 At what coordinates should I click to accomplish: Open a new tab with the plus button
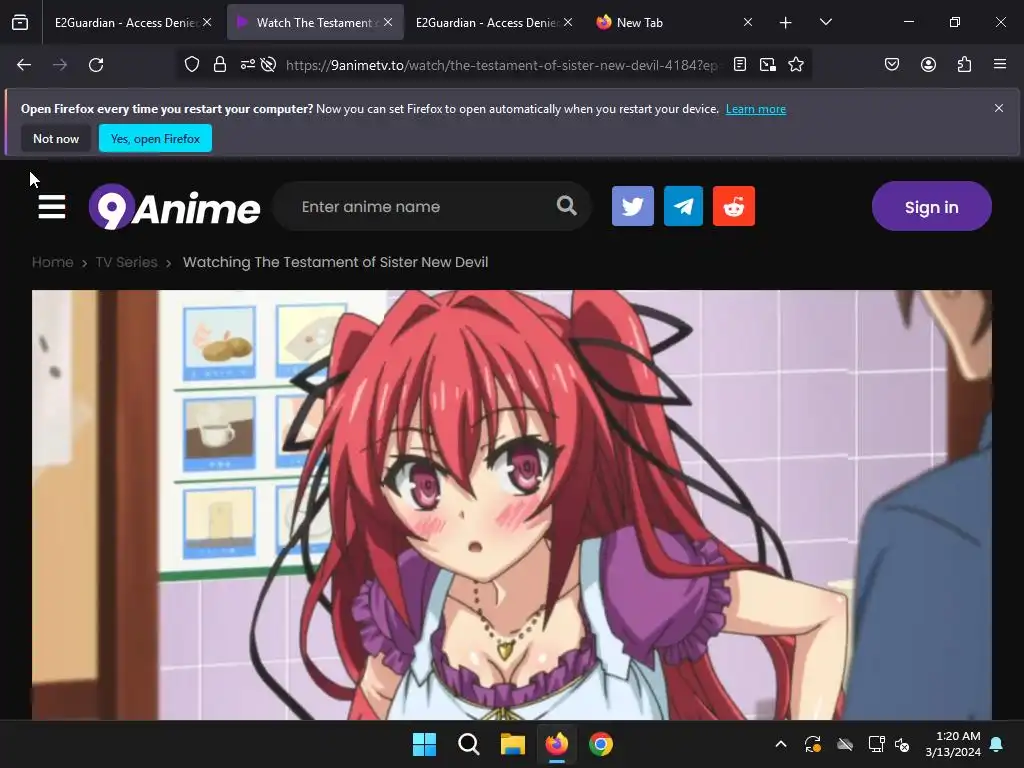point(786,23)
